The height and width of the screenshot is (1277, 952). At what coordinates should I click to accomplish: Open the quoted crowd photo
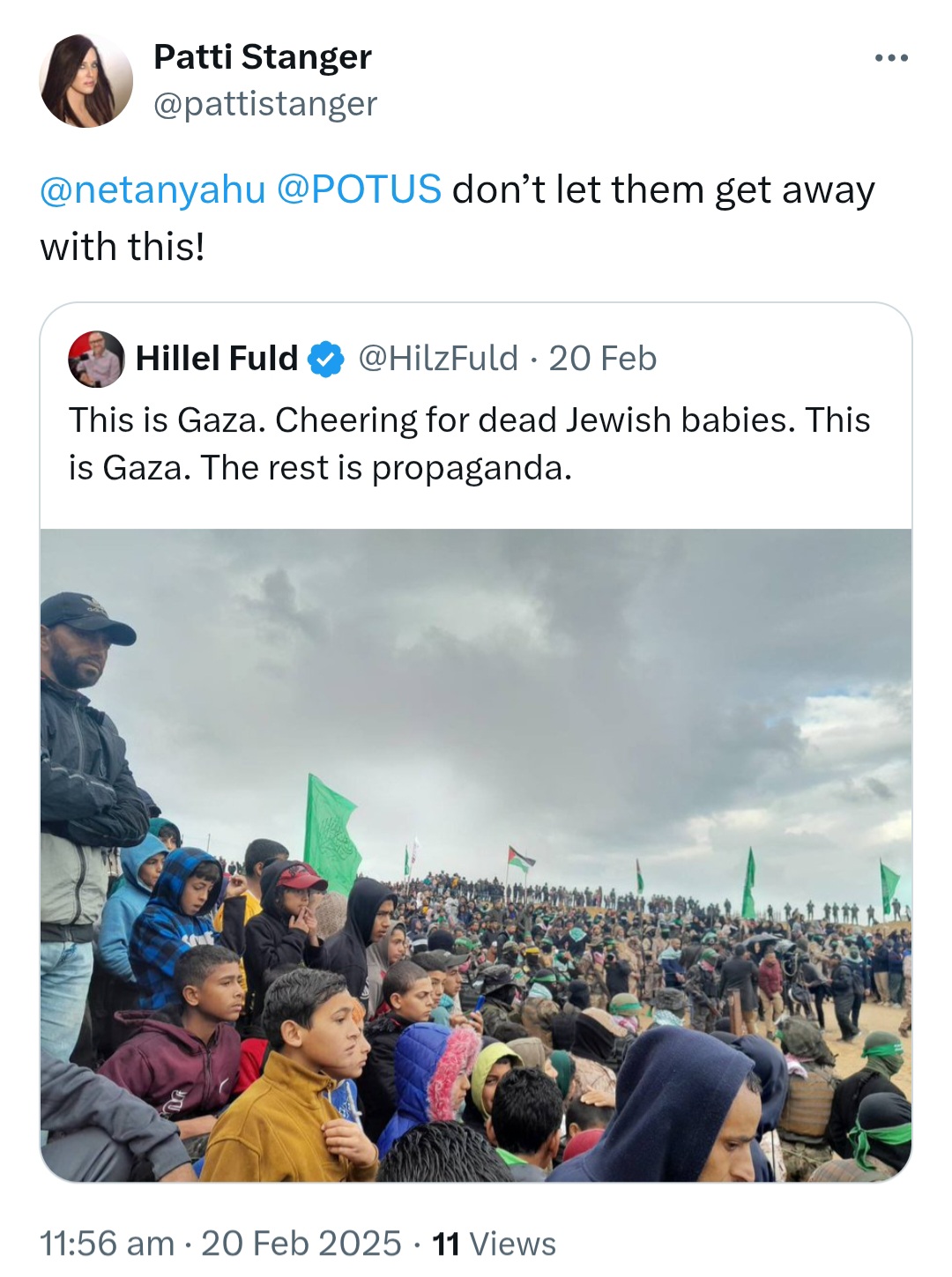click(x=476, y=855)
